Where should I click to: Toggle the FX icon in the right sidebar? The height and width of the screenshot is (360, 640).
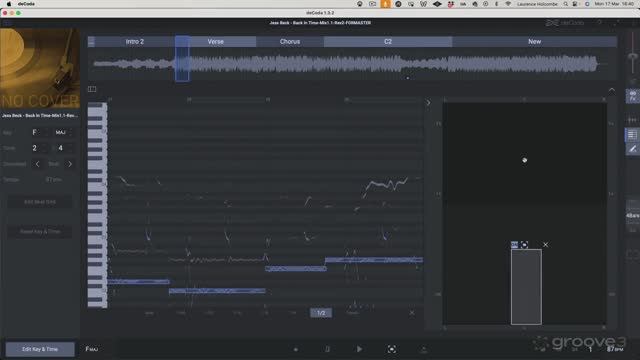632,96
